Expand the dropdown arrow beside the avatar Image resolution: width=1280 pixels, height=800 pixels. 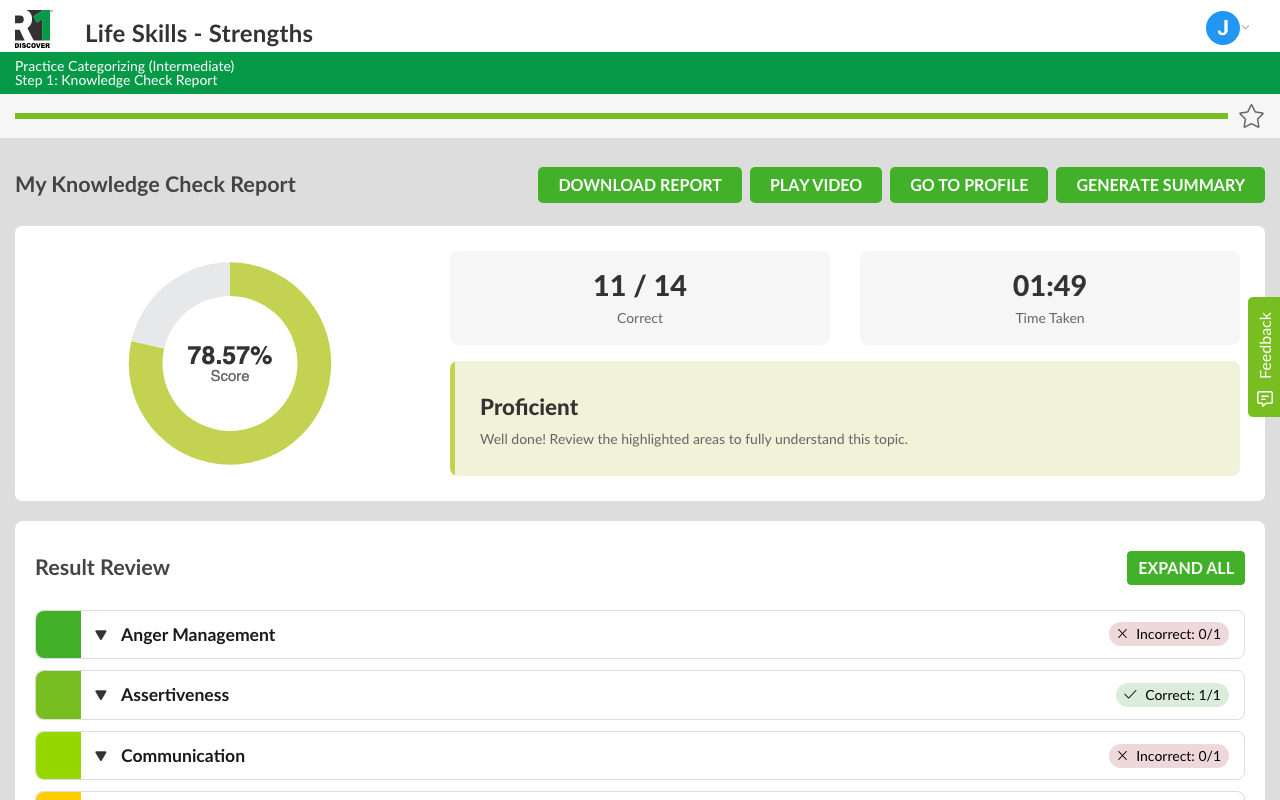pos(1246,27)
